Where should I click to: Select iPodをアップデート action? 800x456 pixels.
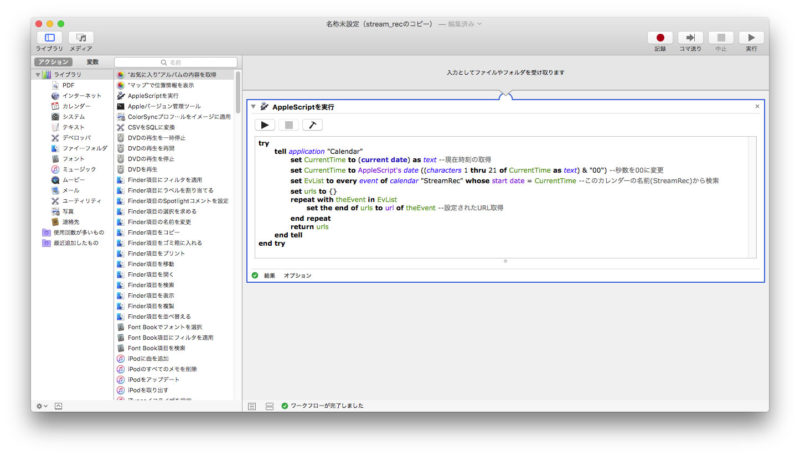(x=148, y=379)
